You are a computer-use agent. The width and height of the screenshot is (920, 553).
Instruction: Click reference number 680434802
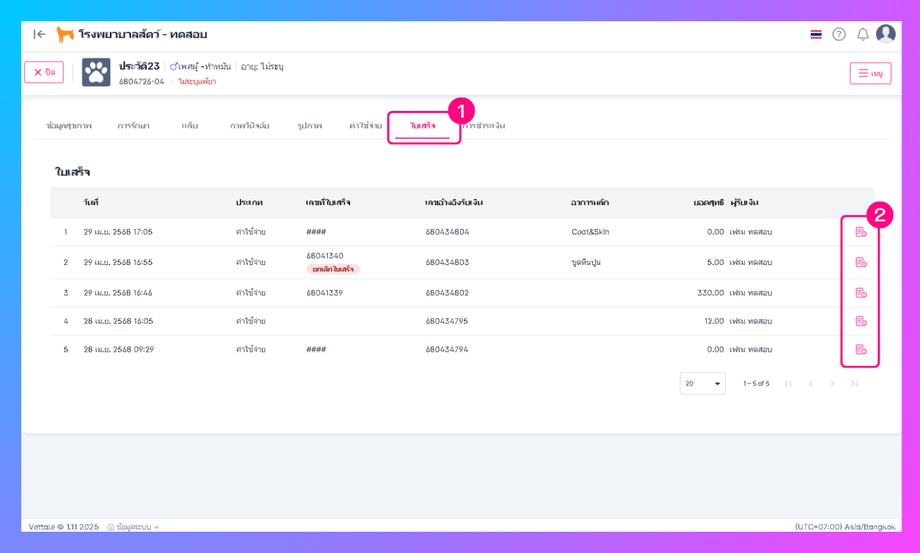pos(447,293)
